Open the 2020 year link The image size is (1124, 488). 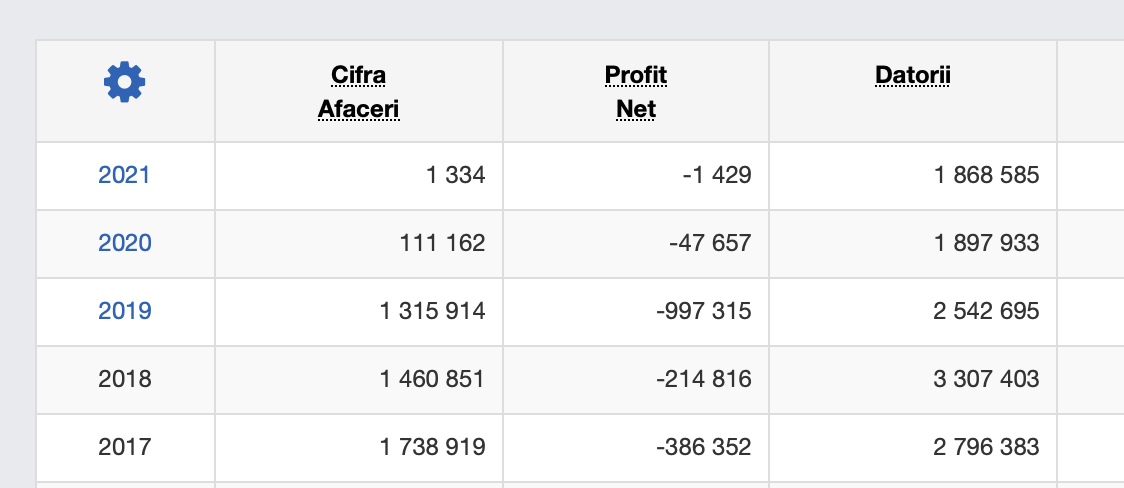pos(125,243)
